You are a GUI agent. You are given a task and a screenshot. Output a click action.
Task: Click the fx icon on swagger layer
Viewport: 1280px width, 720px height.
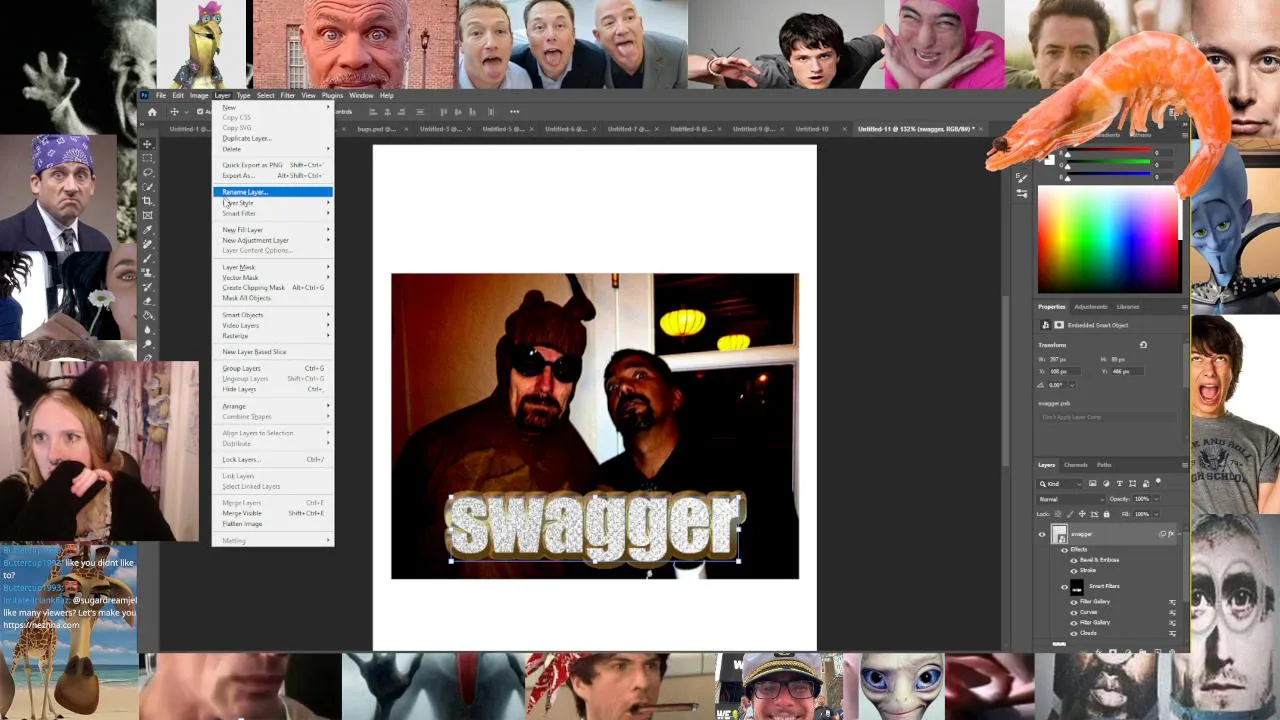1171,534
